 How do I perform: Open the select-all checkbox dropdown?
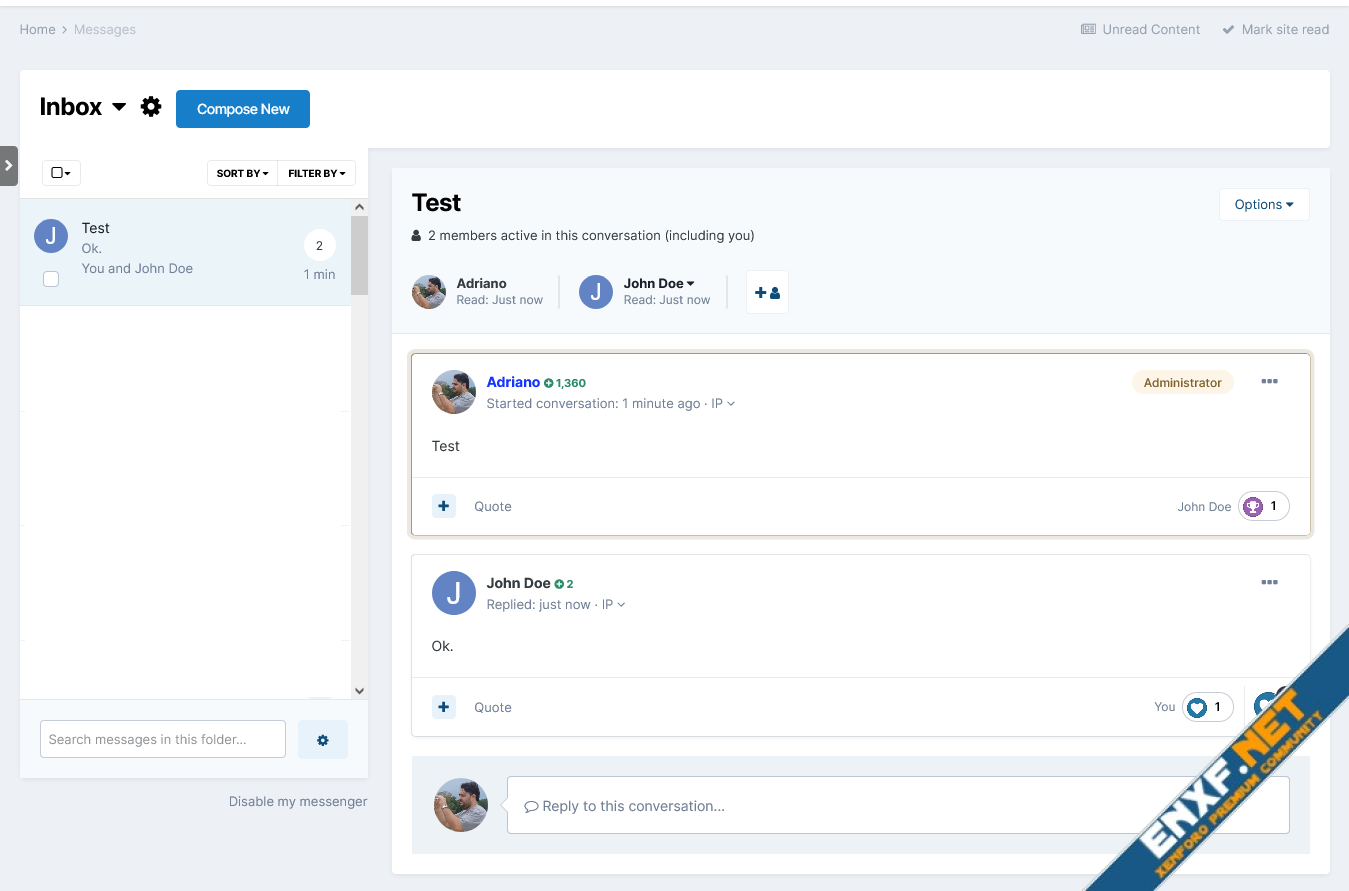[x=61, y=173]
